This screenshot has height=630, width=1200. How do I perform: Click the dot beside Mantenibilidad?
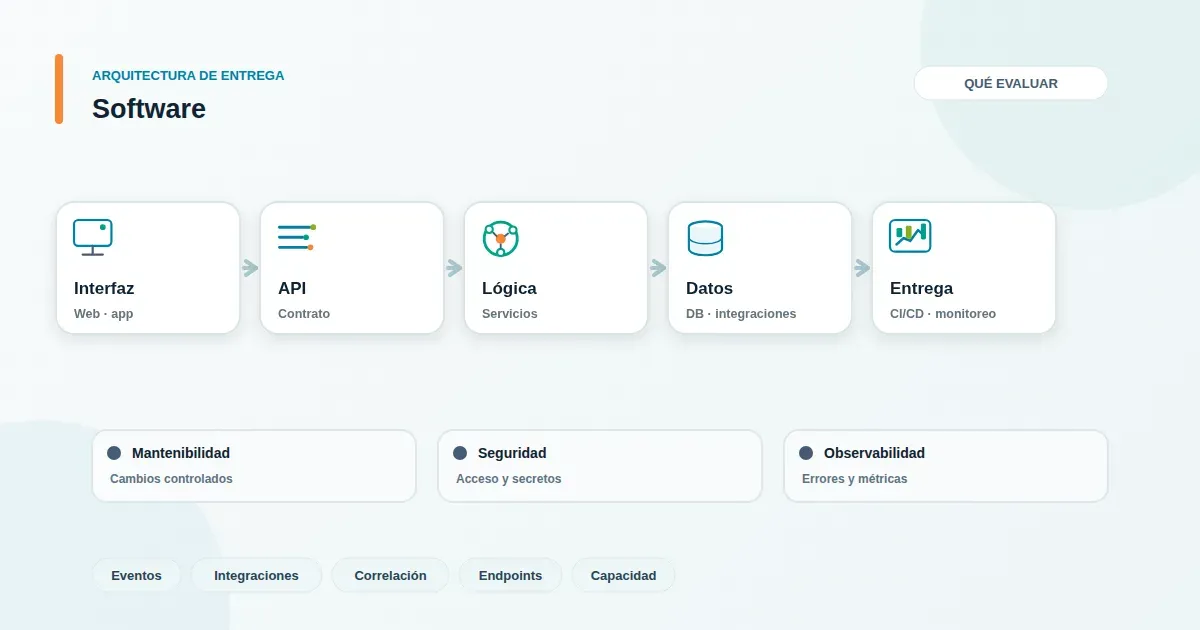[x=114, y=453]
